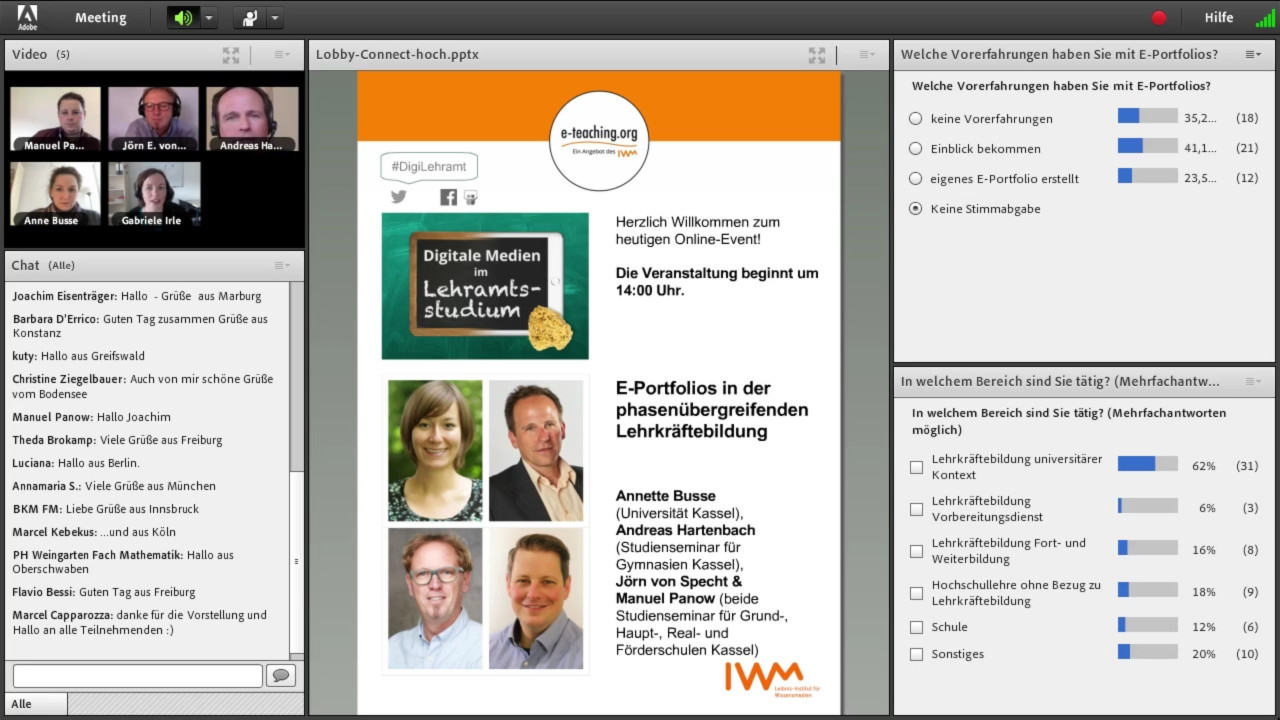The image size is (1280, 720).
Task: Open speaker volume dropdown arrow
Action: (x=209, y=18)
